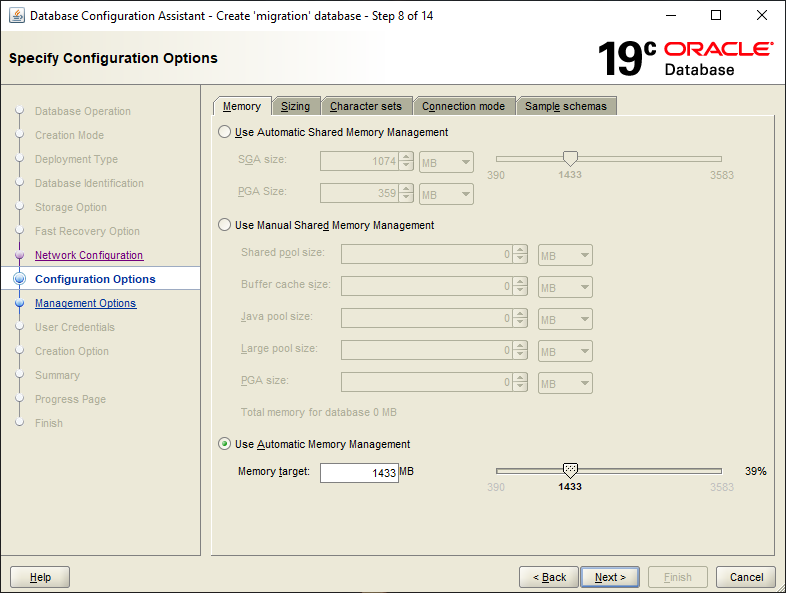Open the PGA Size unit dropdown
The height and width of the screenshot is (593, 786).
[446, 194]
